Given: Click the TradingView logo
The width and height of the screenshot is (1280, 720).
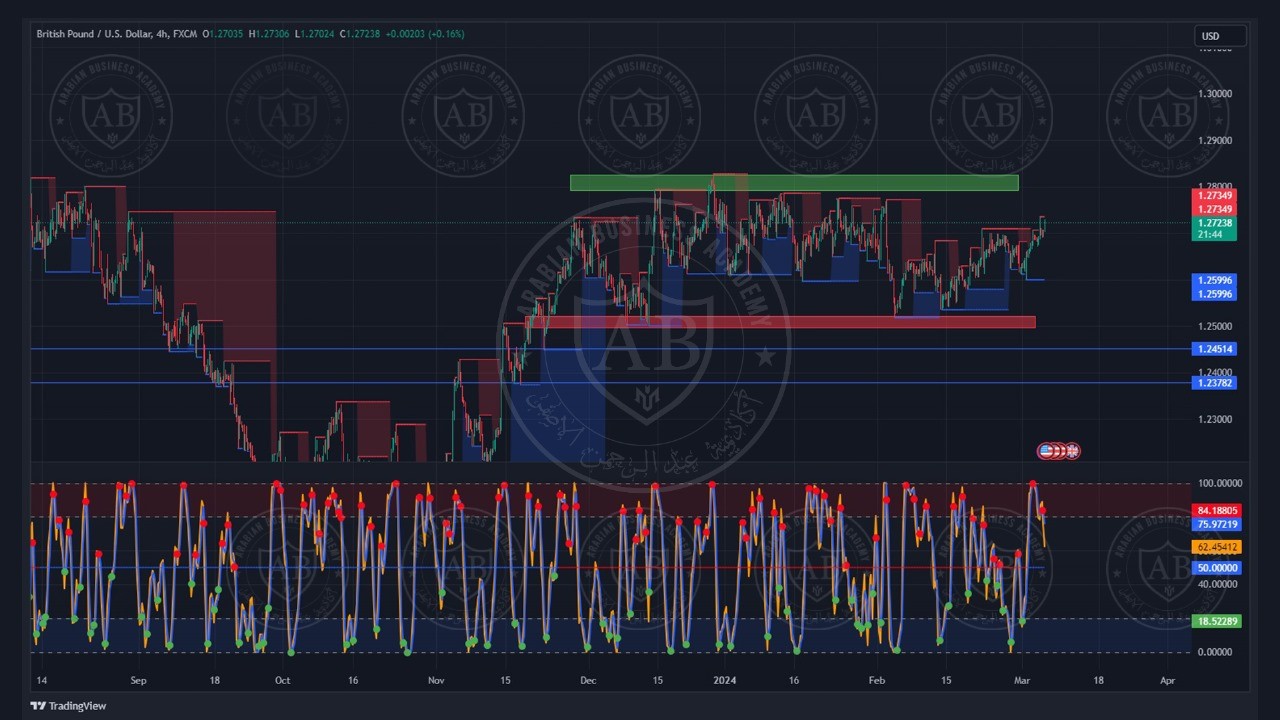Looking at the screenshot, I should tap(68, 706).
